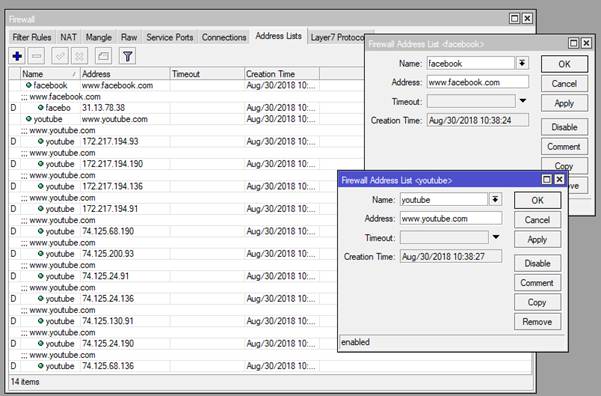
Task: Disable the youtube address list entry
Action: pos(537,263)
